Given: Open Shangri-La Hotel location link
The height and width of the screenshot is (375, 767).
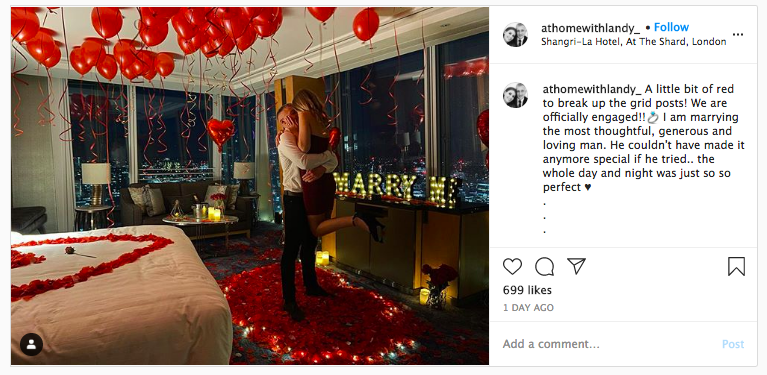Looking at the screenshot, I should (x=633, y=42).
